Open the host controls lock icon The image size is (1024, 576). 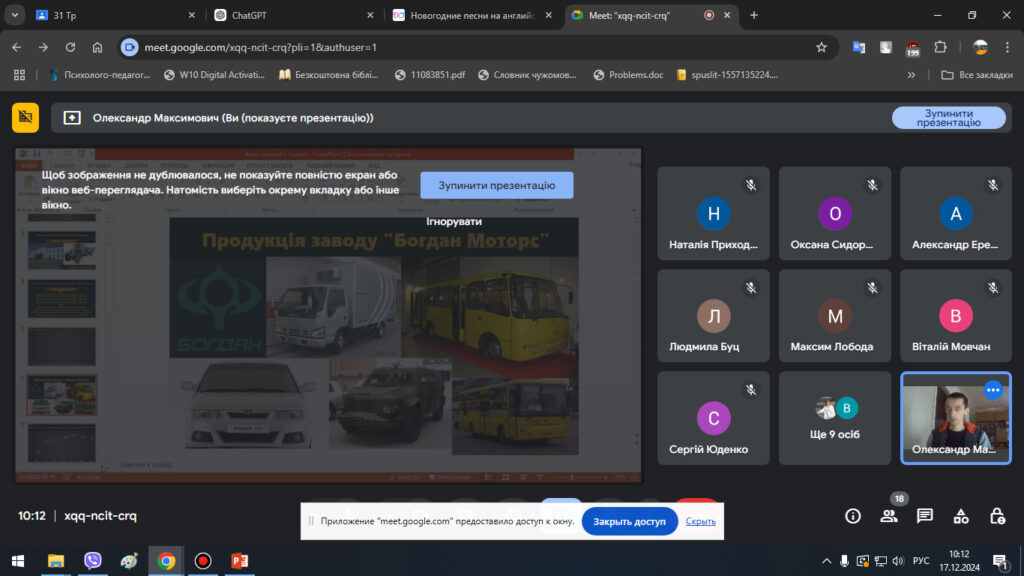point(997,516)
